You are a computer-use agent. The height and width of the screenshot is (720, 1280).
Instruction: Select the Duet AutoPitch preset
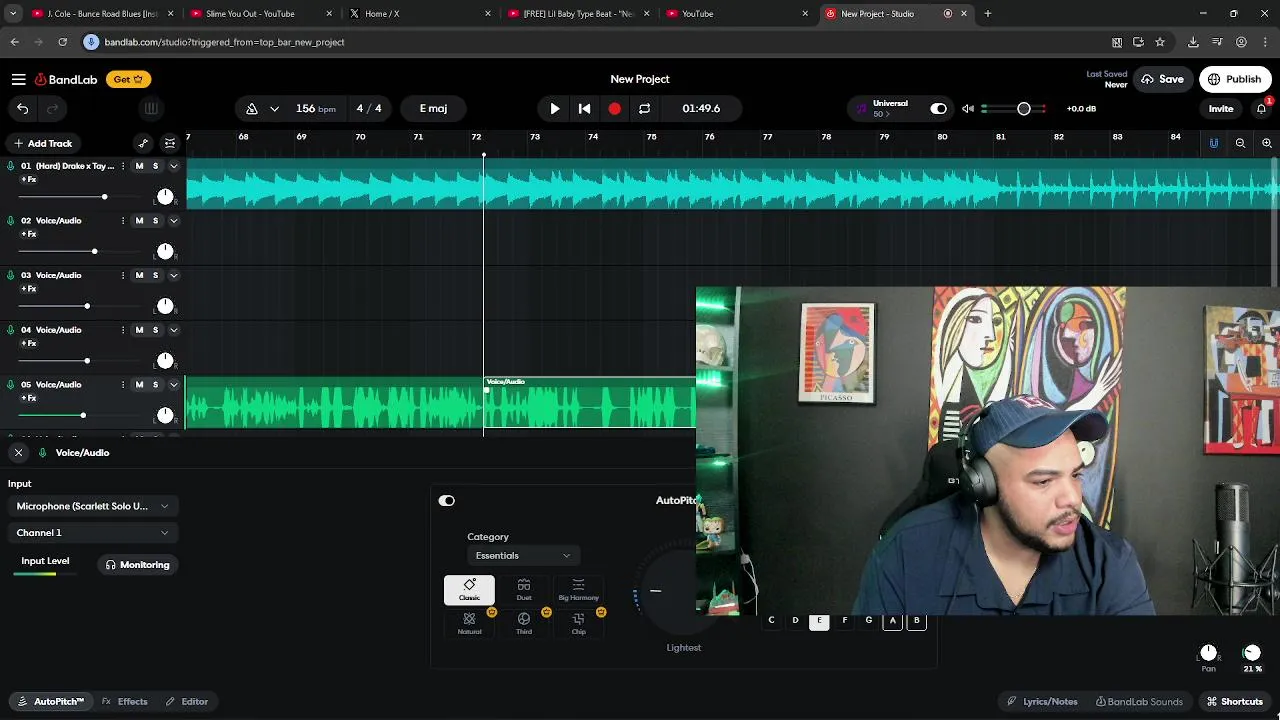524,590
